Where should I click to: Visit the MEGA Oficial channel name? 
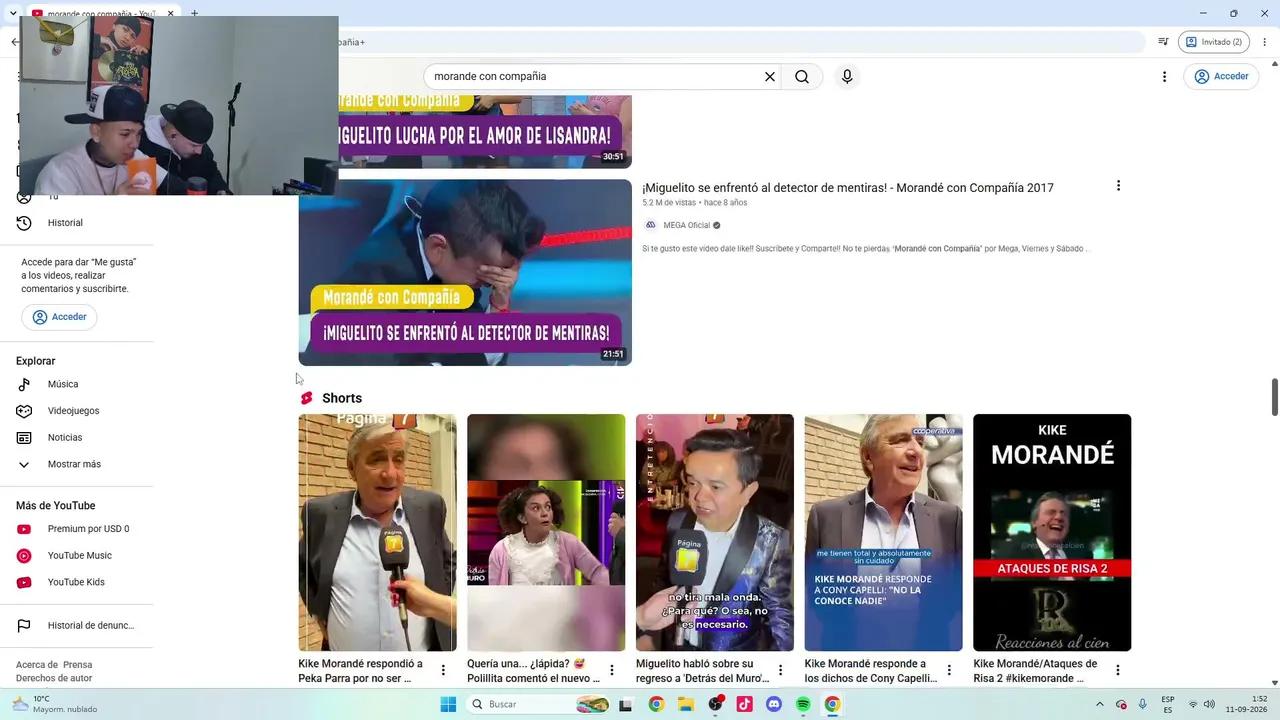(x=686, y=226)
